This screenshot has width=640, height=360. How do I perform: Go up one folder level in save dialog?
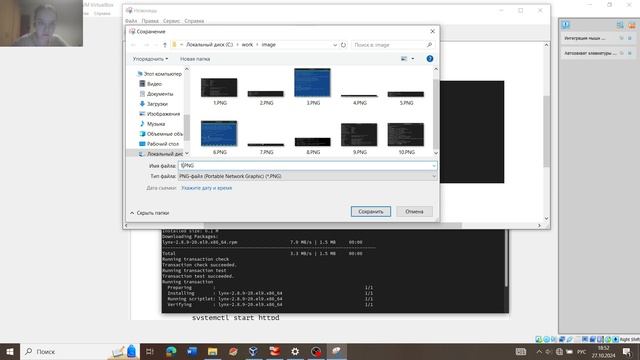pos(165,45)
